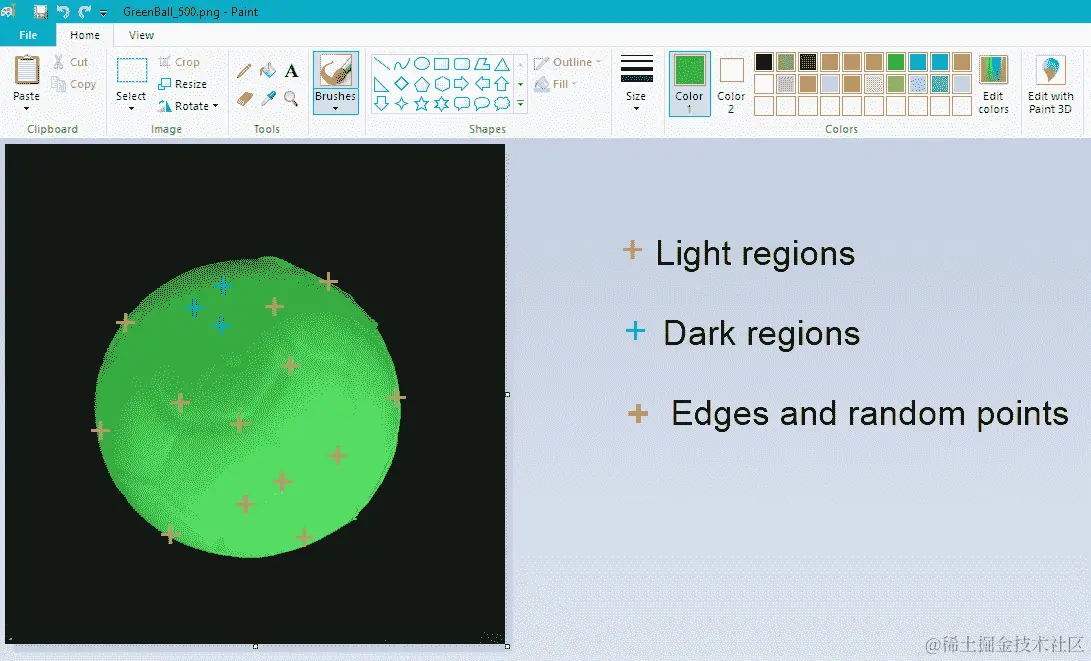Image resolution: width=1091 pixels, height=661 pixels.
Task: Choose the Hexagon shape
Action: (x=442, y=84)
